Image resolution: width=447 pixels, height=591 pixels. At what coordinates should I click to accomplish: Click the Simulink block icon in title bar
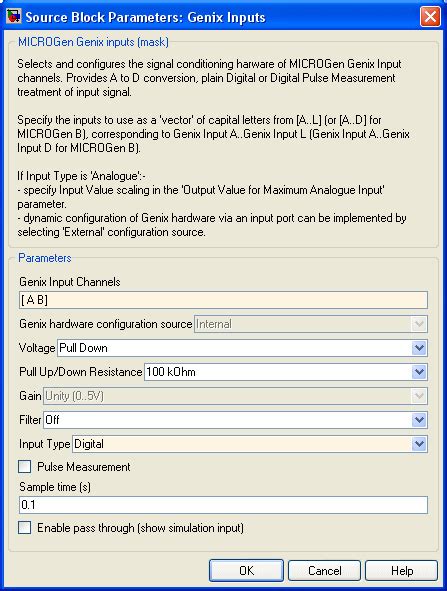(14, 17)
